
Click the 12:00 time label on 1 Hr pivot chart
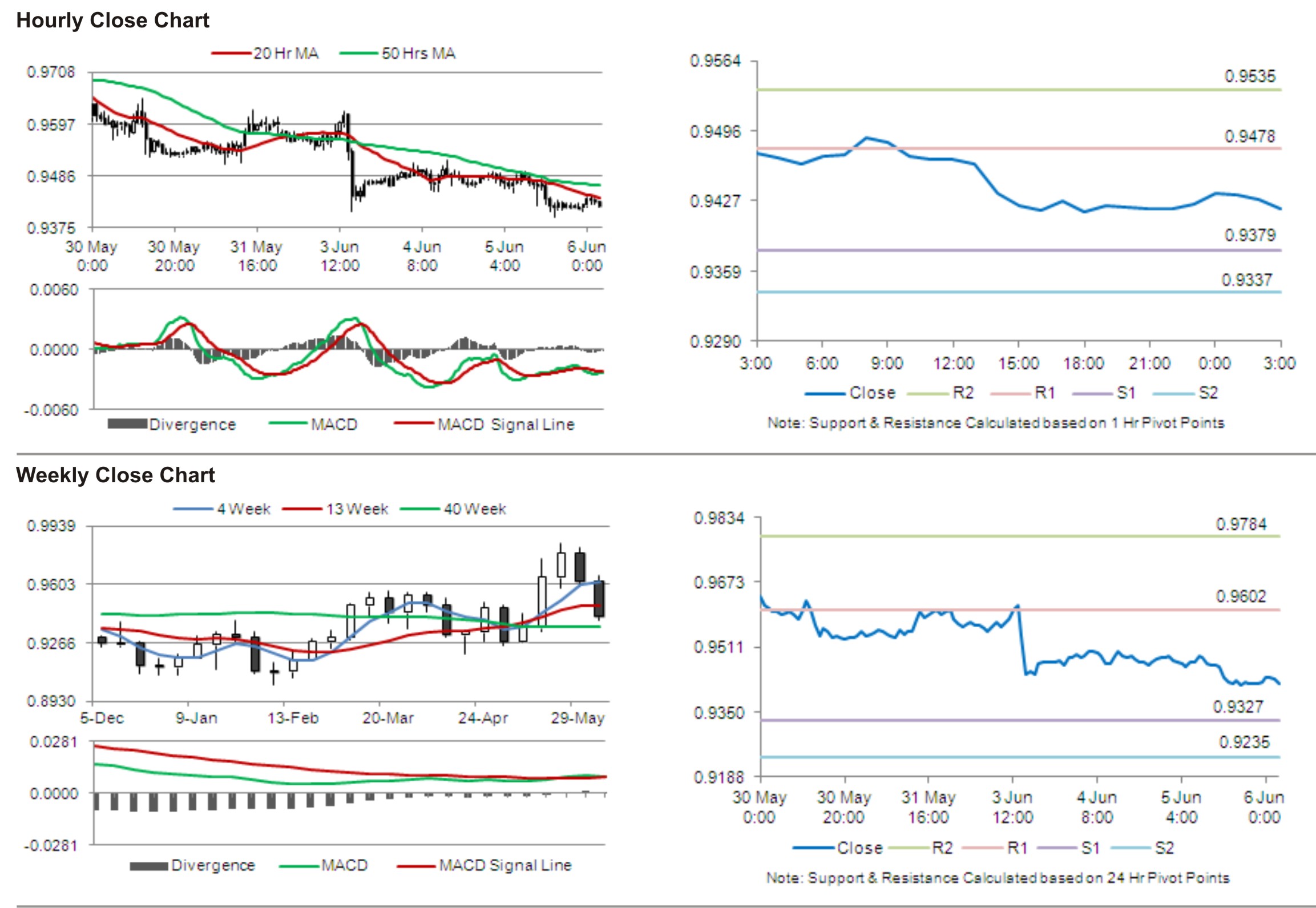(x=954, y=364)
